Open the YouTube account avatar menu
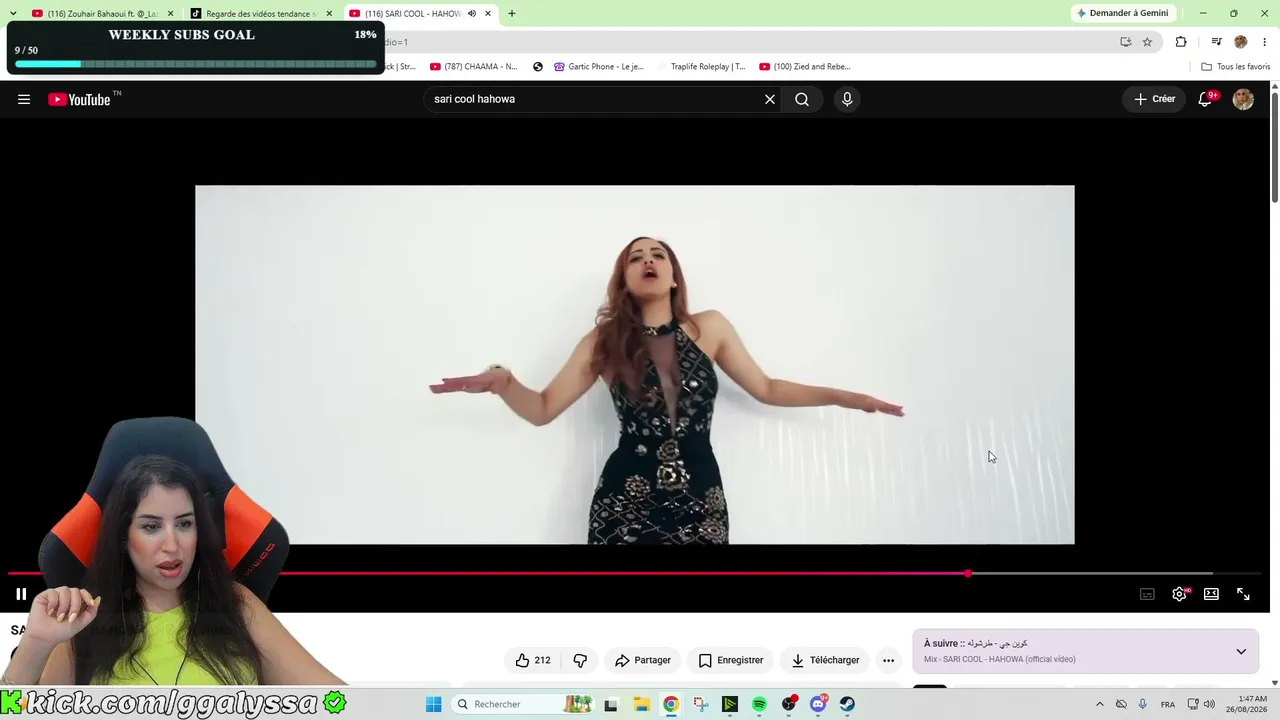1280x720 pixels. [1243, 99]
